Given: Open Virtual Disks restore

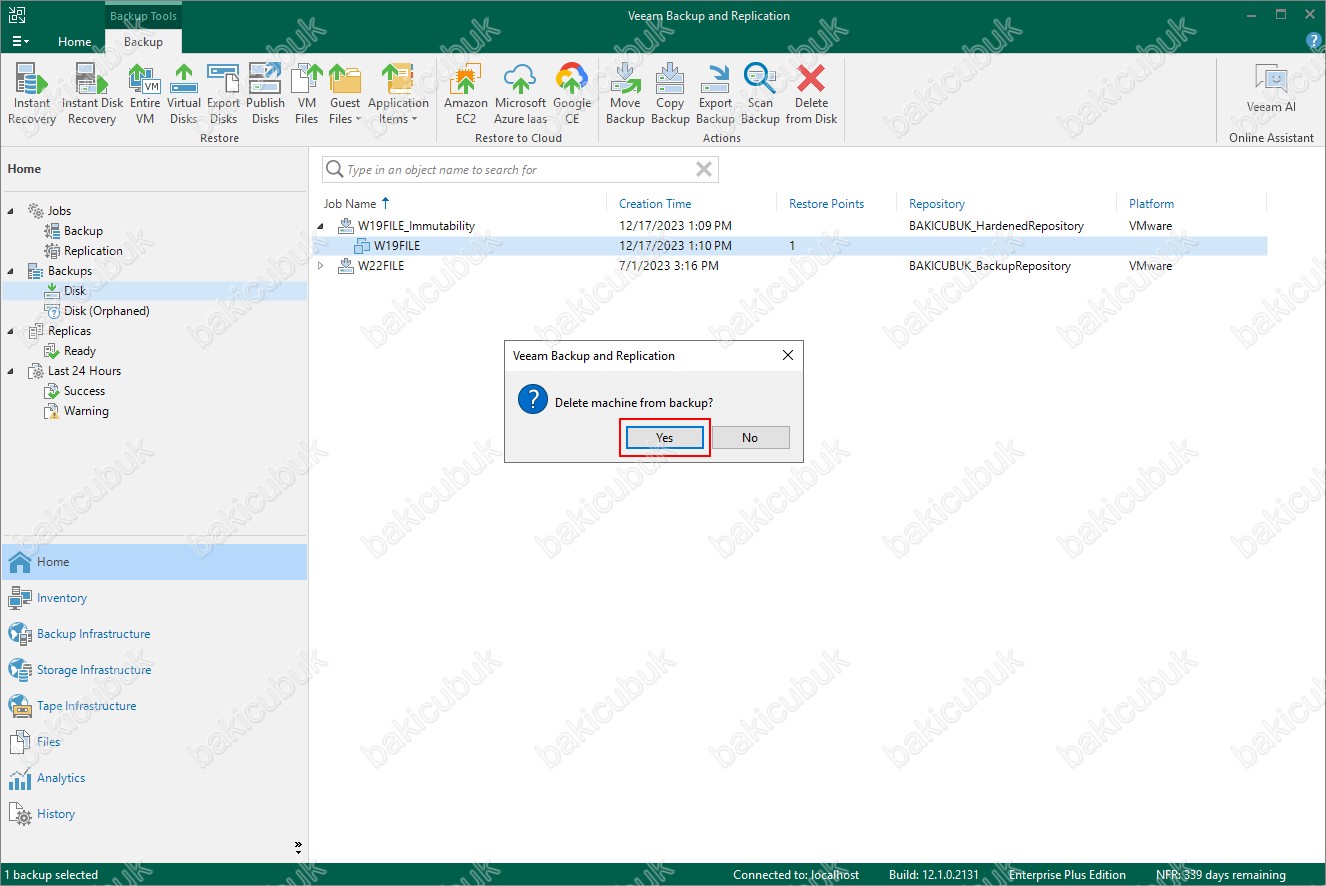Looking at the screenshot, I should (x=184, y=94).
